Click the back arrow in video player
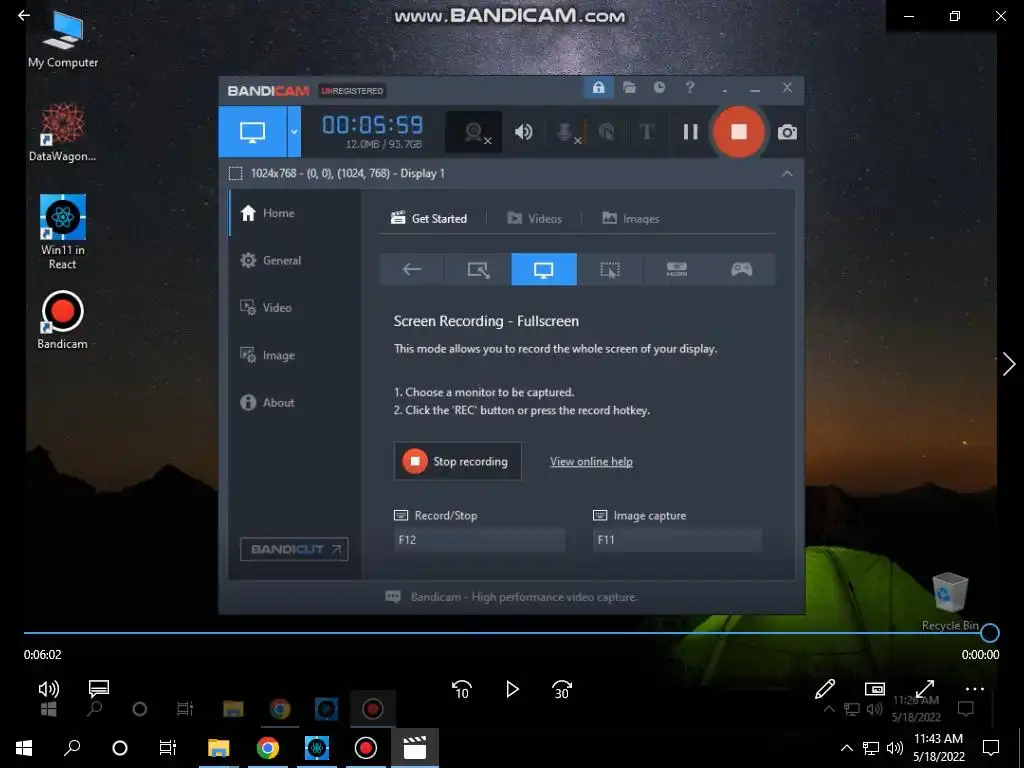This screenshot has height=768, width=1024. [24, 16]
